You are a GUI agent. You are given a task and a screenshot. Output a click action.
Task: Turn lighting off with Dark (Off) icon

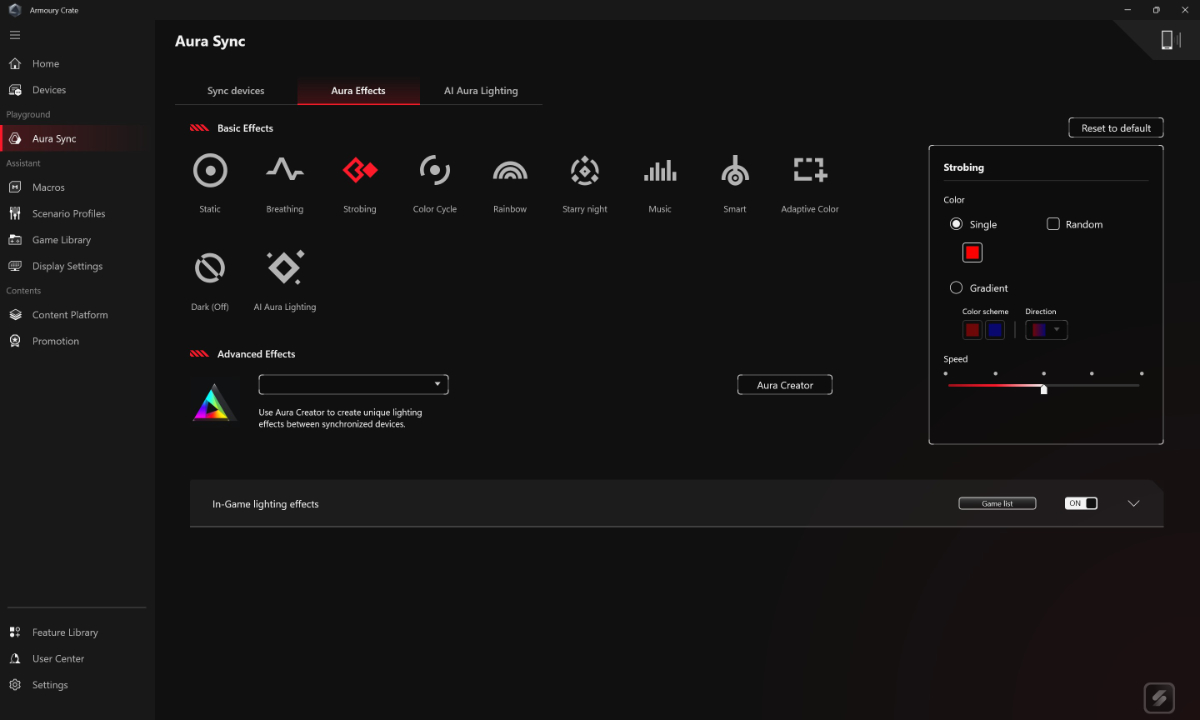(210, 268)
